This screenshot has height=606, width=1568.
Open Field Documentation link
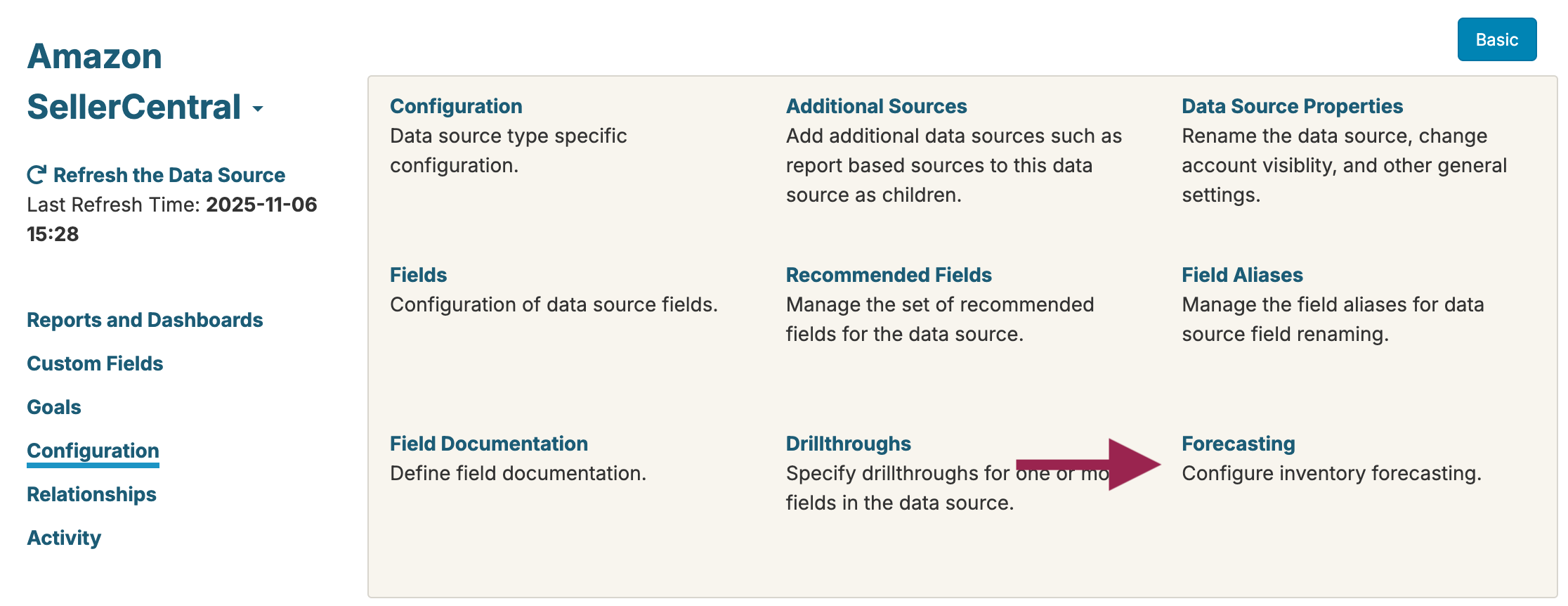(x=488, y=444)
